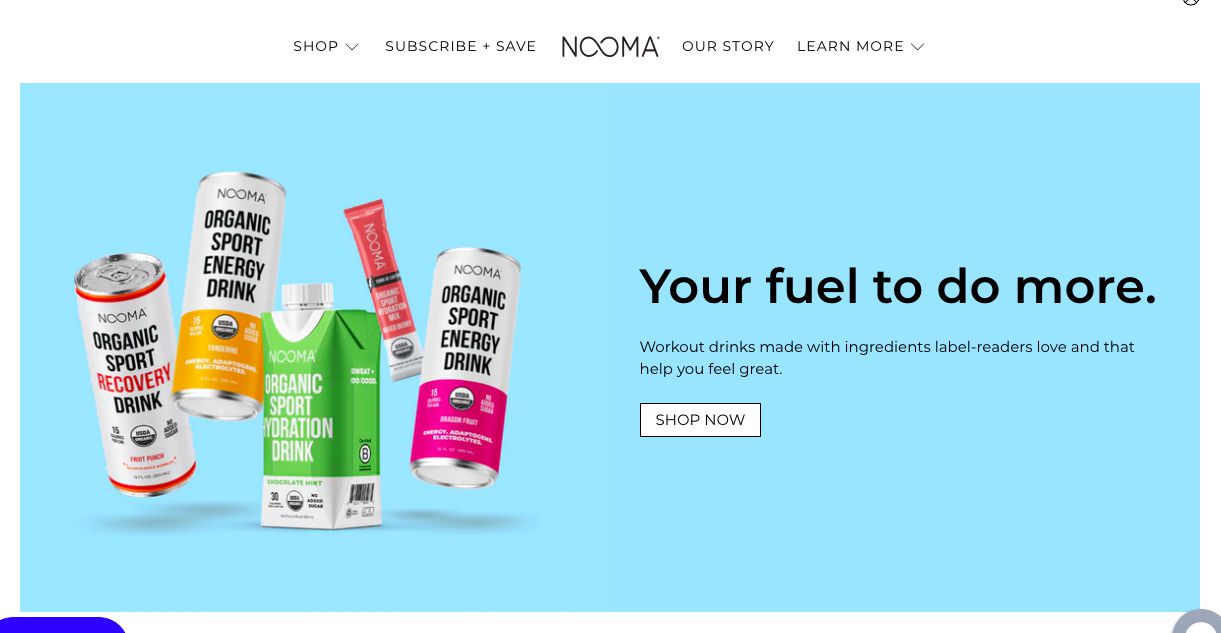Open the LEARN MORE menu label
This screenshot has height=633, width=1221.
[850, 46]
